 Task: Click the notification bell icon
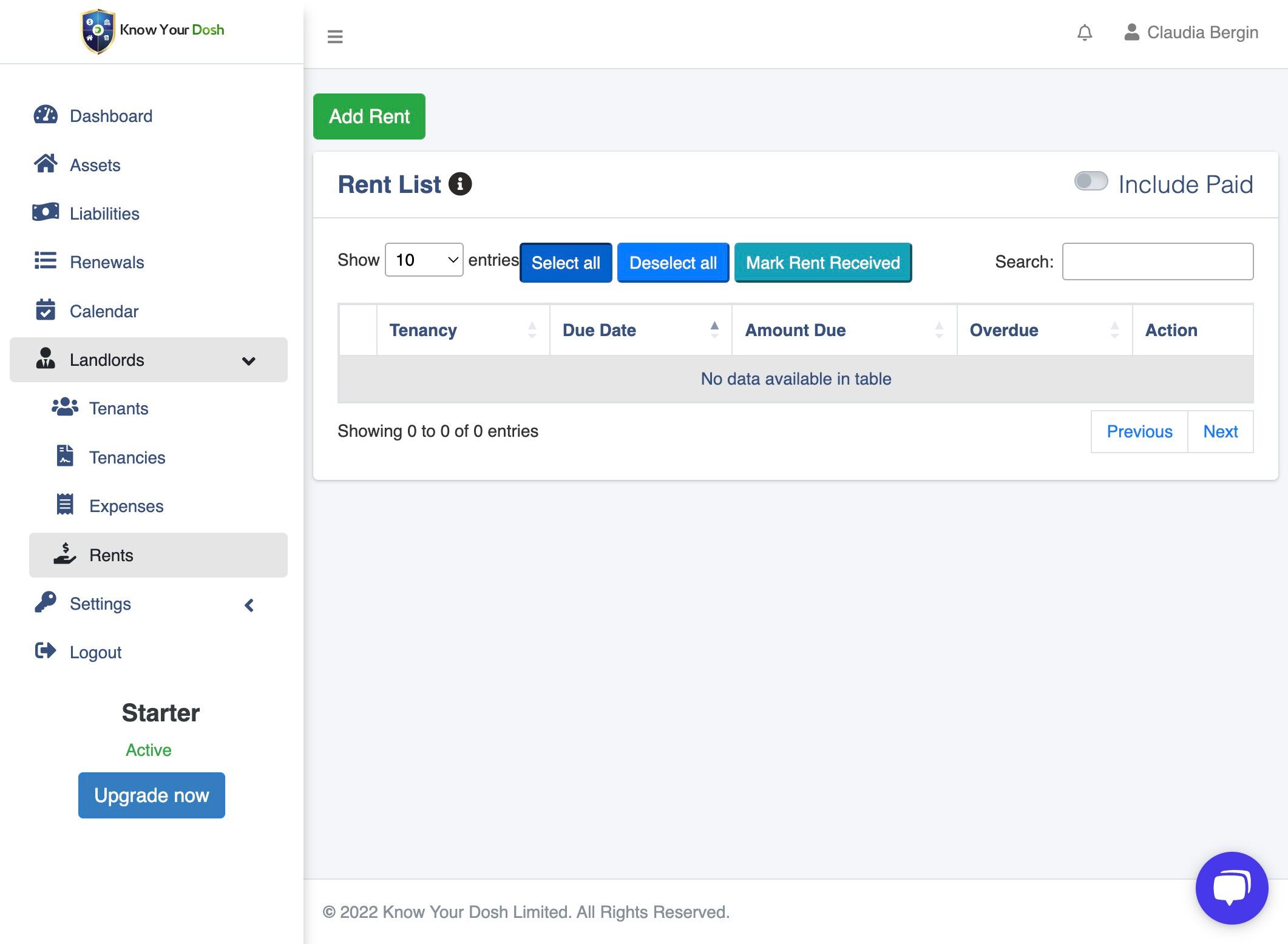(1085, 32)
